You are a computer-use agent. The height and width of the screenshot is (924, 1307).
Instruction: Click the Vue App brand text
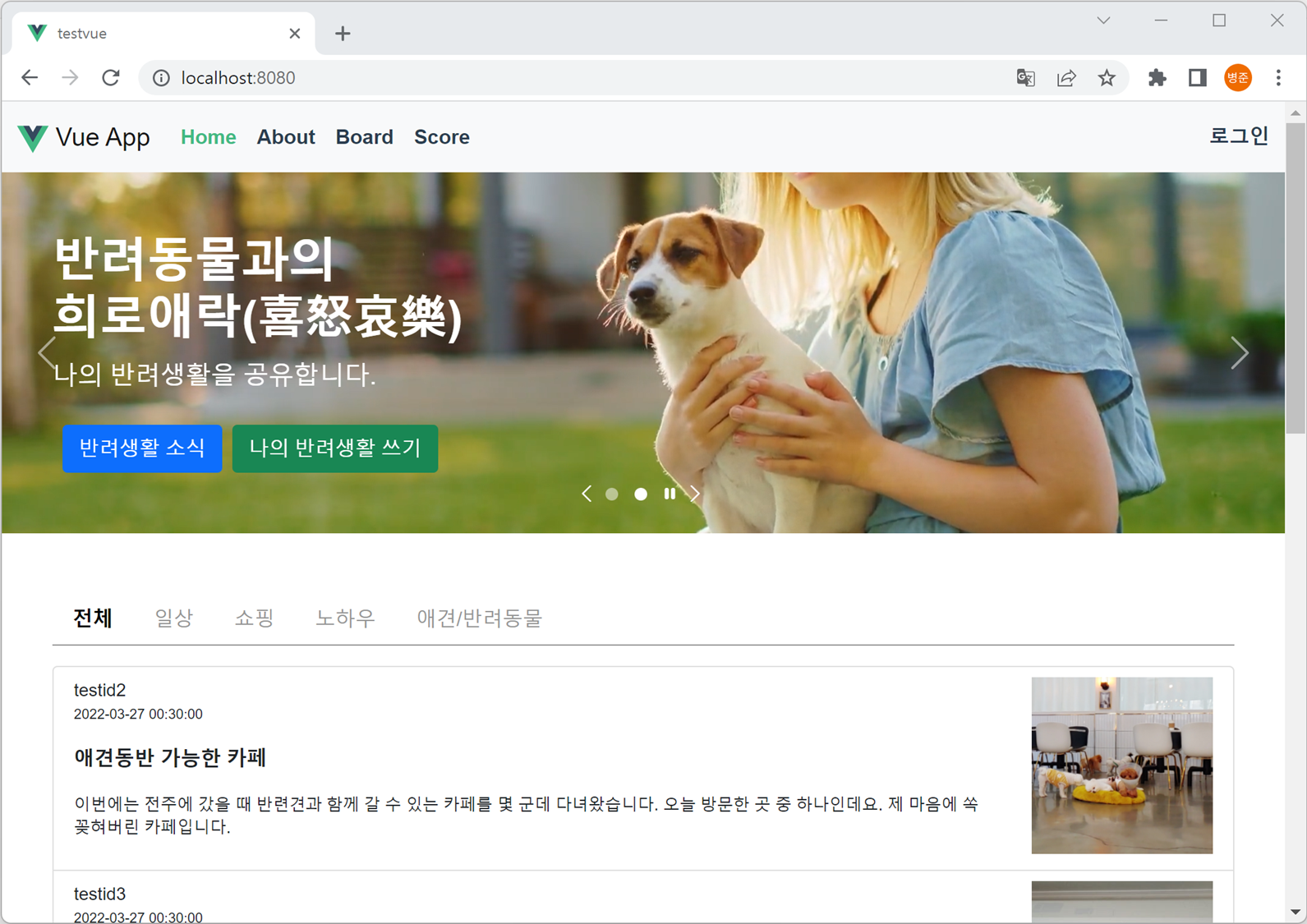(103, 137)
